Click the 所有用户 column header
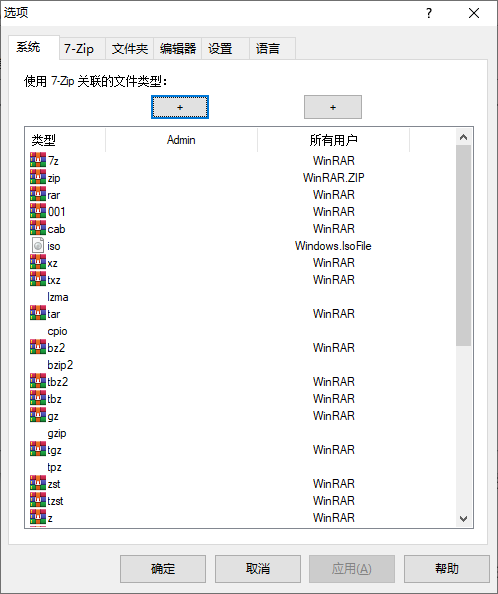The image size is (498, 594). [x=334, y=140]
